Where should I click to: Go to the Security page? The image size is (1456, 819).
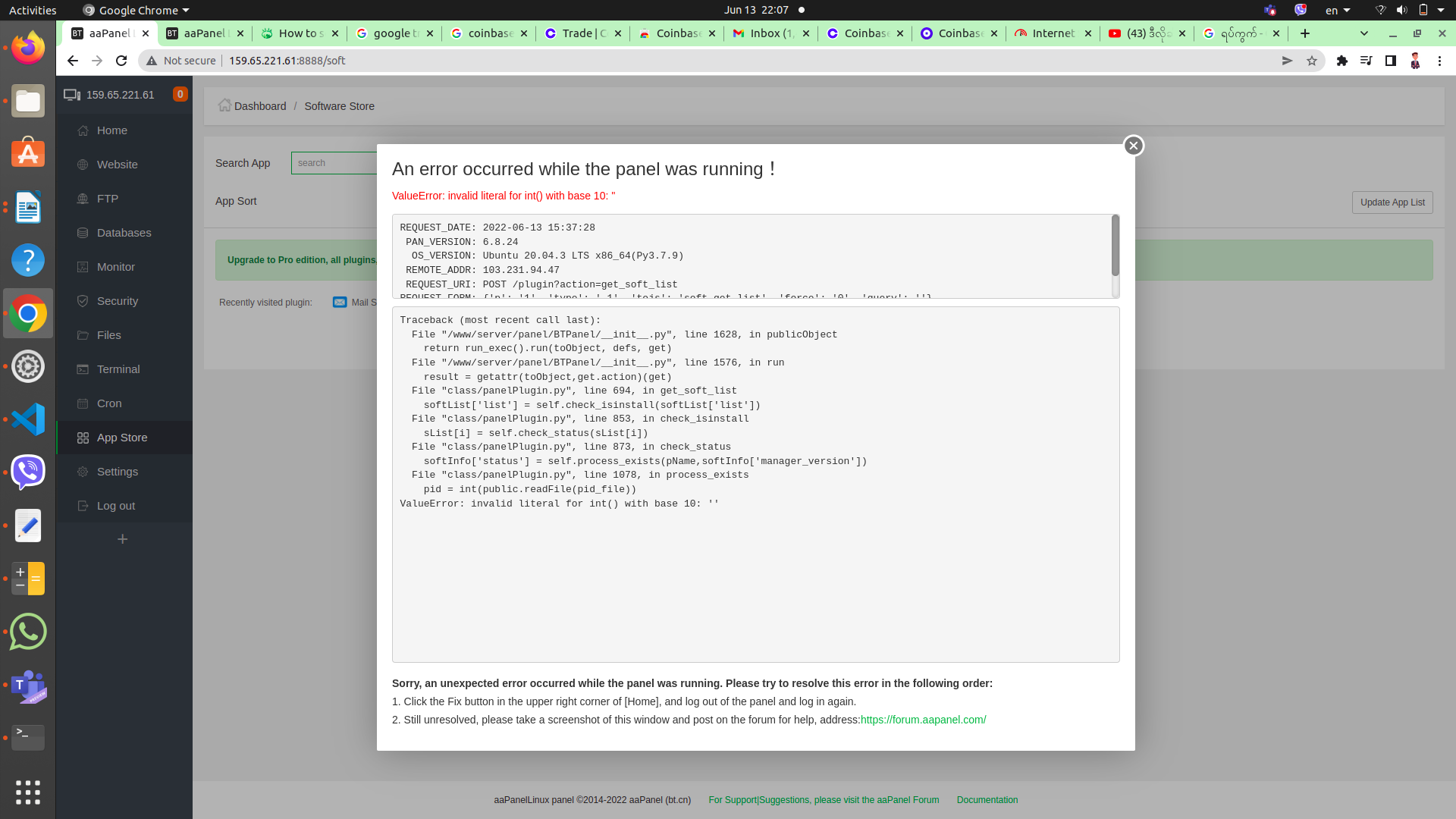tap(117, 301)
